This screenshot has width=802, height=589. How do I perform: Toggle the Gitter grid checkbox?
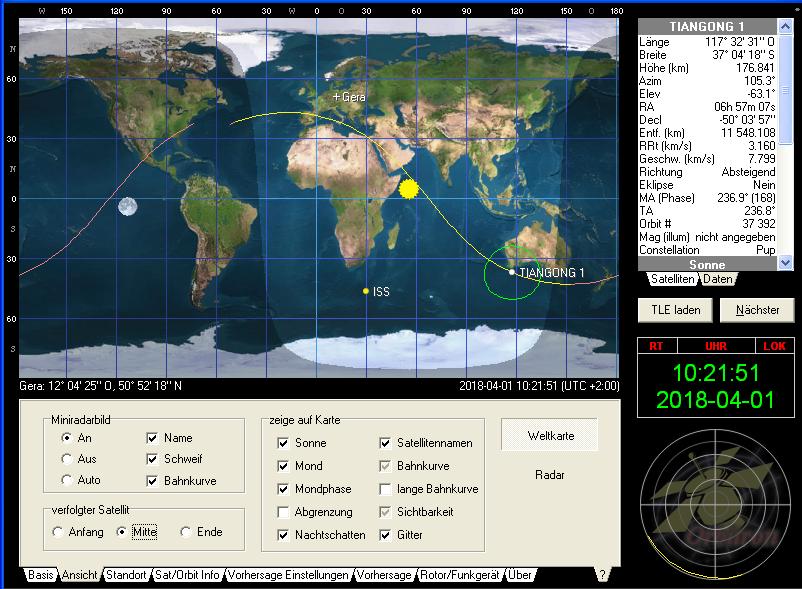tap(386, 535)
